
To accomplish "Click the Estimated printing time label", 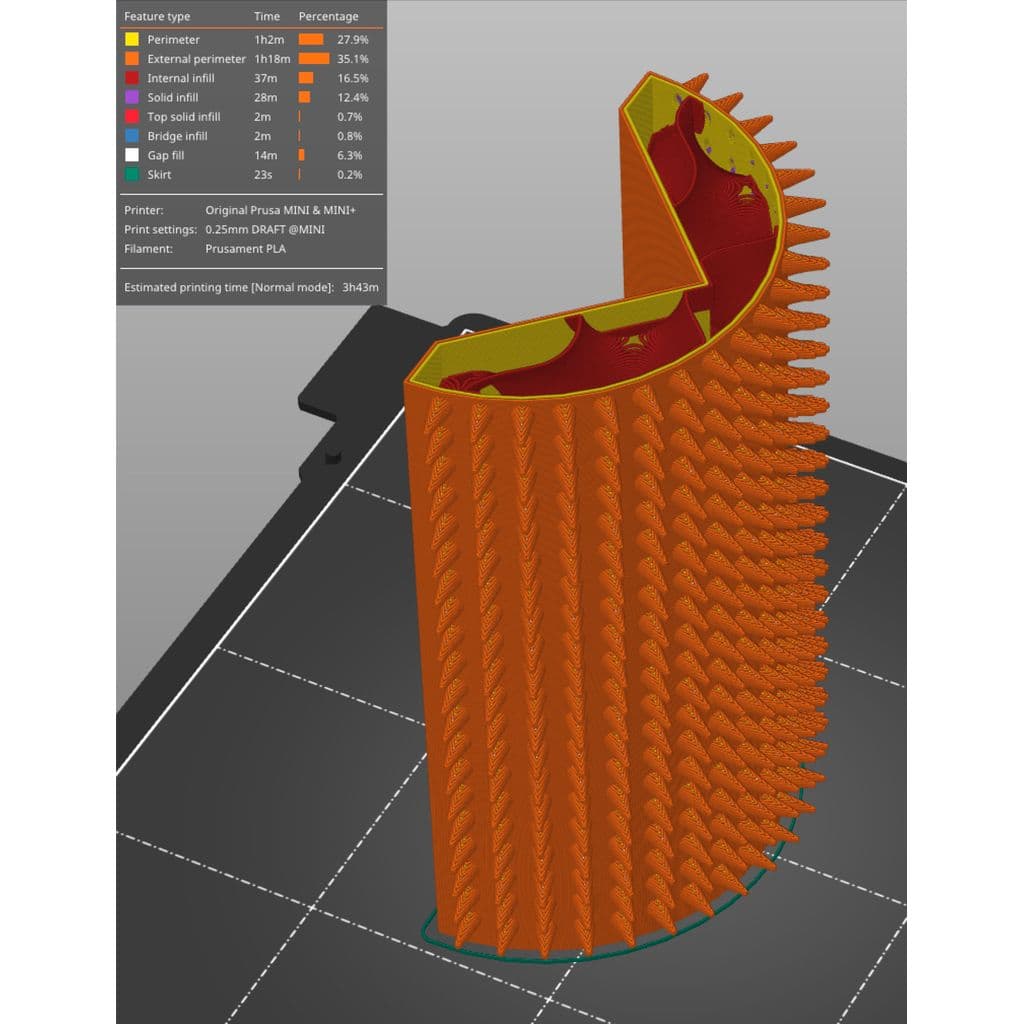I will tap(229, 287).
